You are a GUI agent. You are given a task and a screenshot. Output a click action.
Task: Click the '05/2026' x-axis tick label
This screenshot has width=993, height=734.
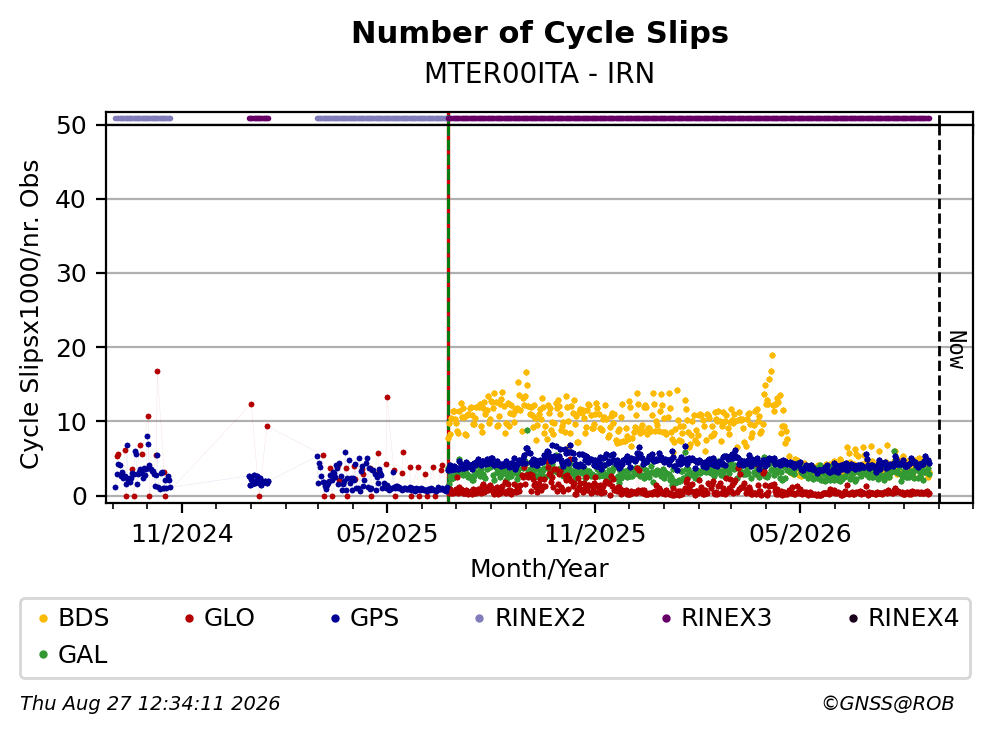pos(800,535)
